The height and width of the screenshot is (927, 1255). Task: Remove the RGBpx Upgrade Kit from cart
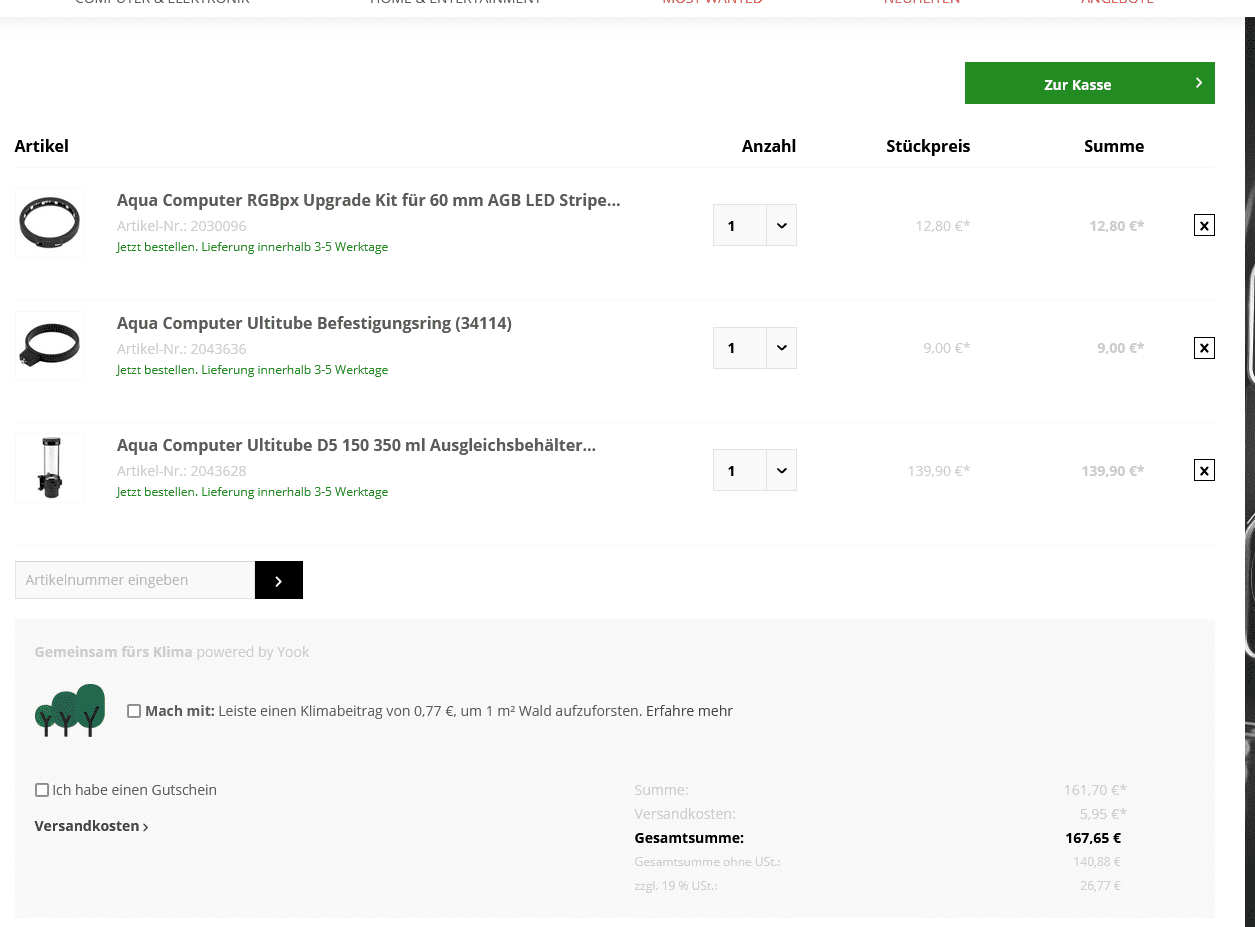[1204, 225]
